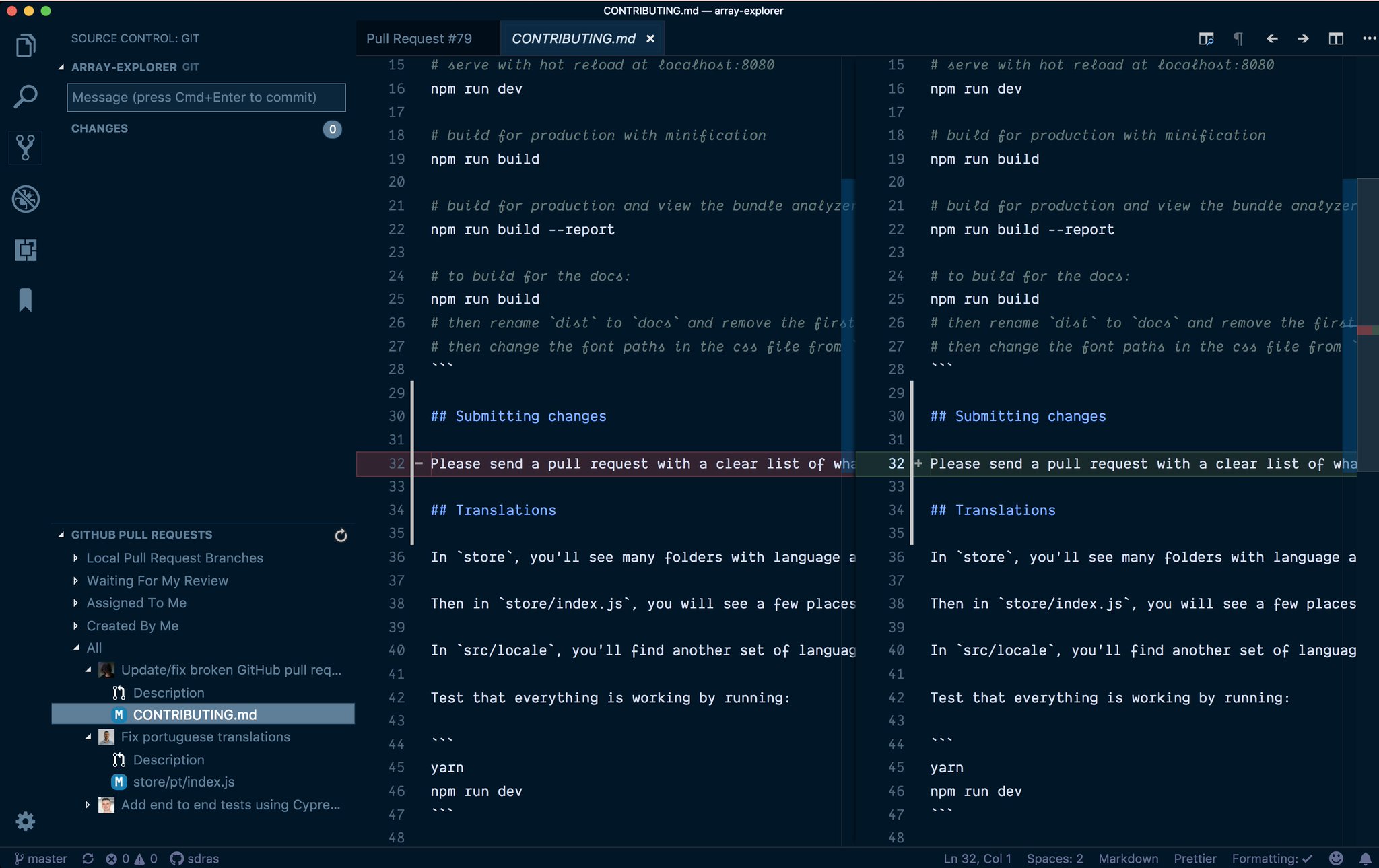1379x868 pixels.
Task: Click the SOURCE CONTROL: GIT title
Action: pos(135,38)
